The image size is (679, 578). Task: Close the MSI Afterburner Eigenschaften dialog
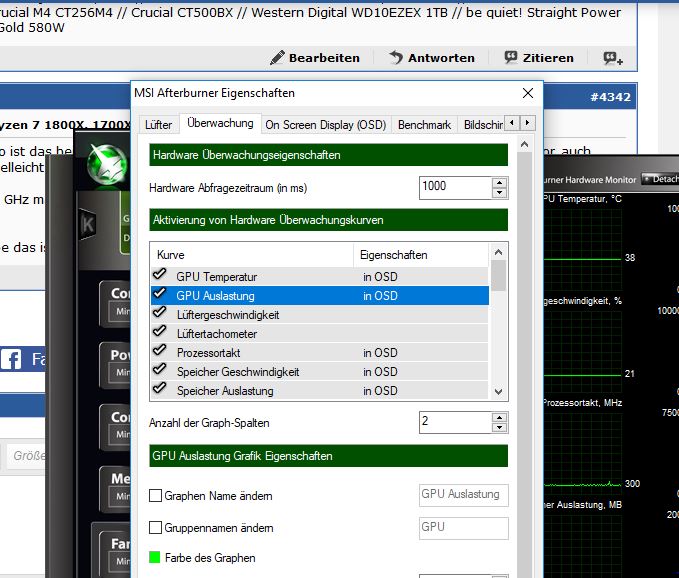[x=527, y=93]
